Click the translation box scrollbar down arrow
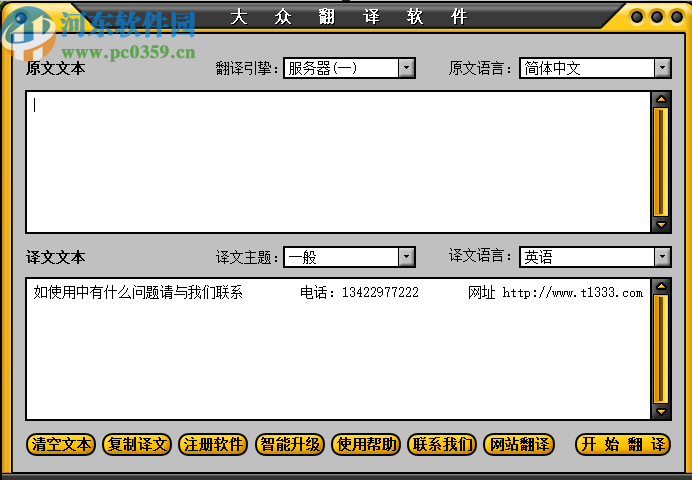Image resolution: width=692 pixels, height=480 pixels. (x=661, y=412)
